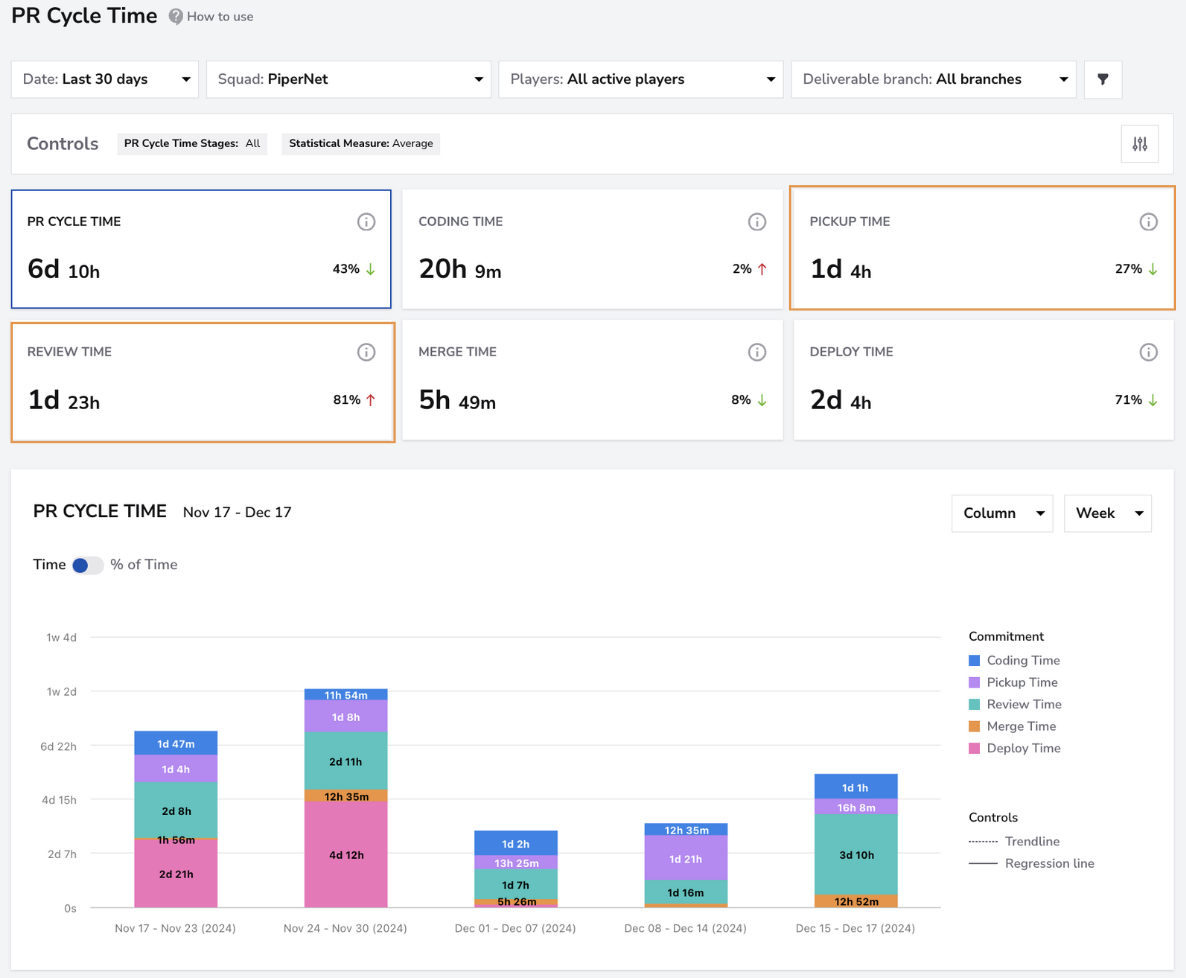The height and width of the screenshot is (978, 1186).
Task: Show info for Review Time card
Action: pos(366,352)
